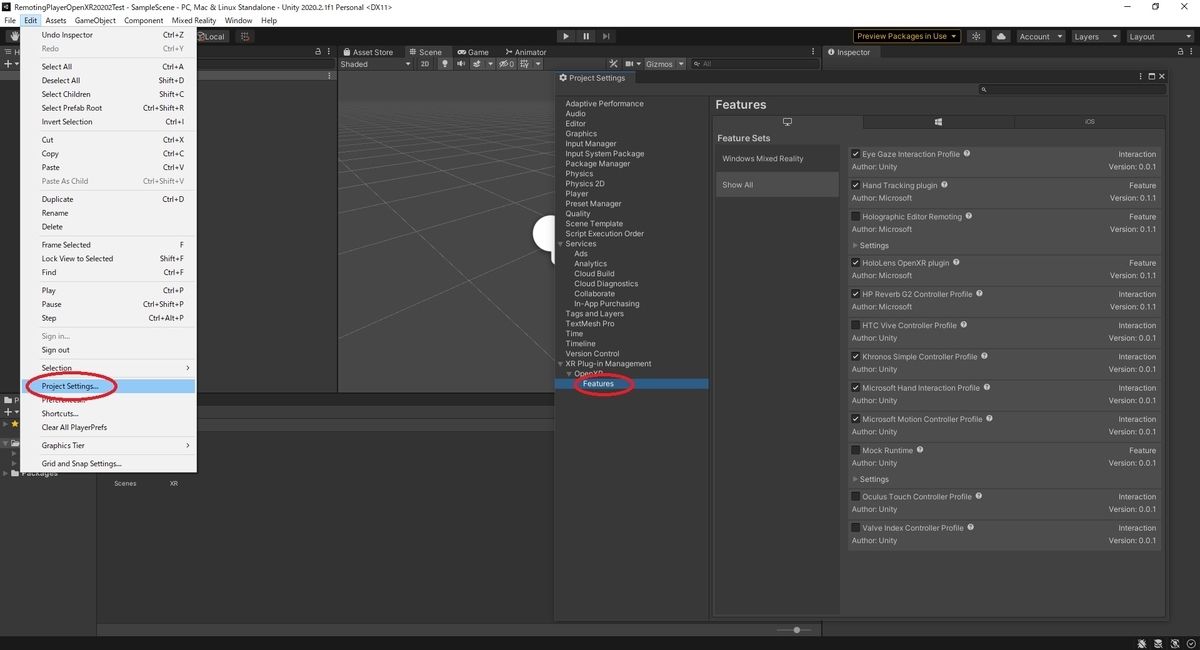Uncheck Hand Tracking plugin checkbox

pyautogui.click(x=855, y=185)
